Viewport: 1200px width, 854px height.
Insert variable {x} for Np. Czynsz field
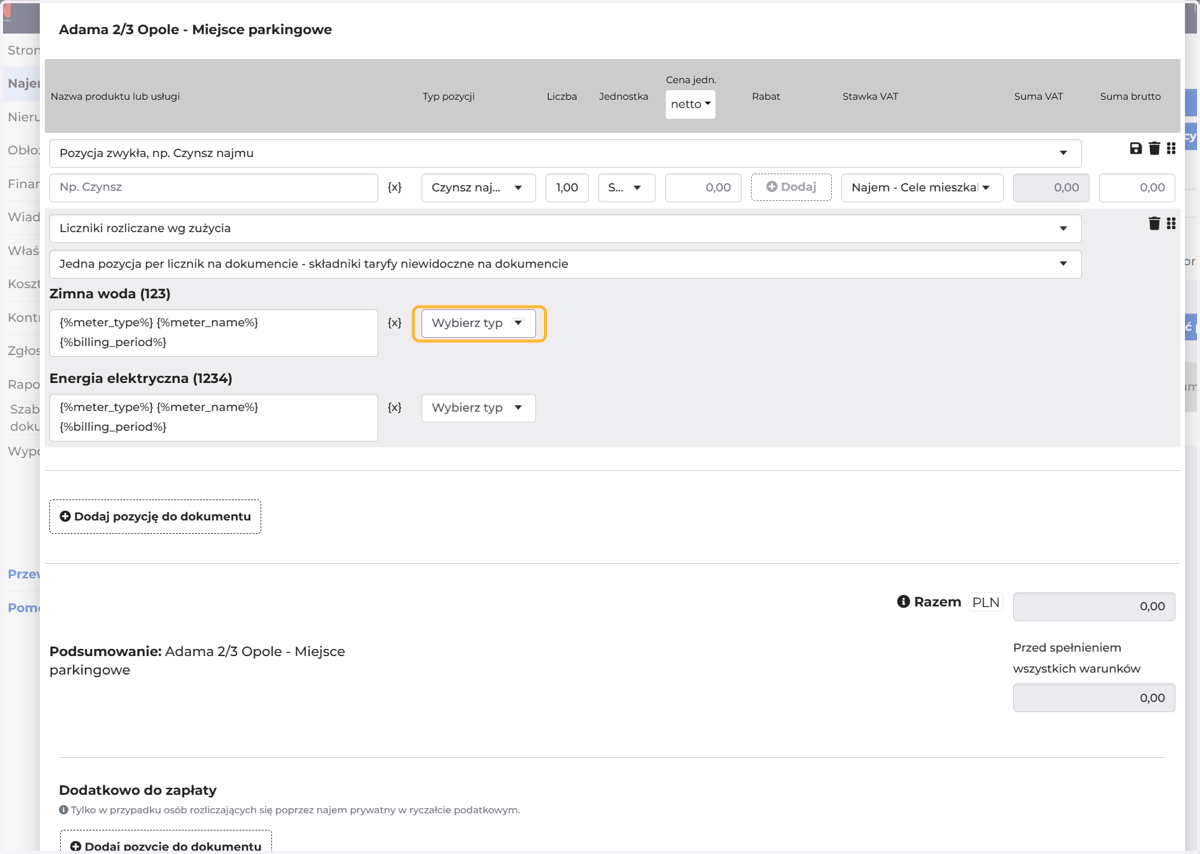click(x=395, y=187)
